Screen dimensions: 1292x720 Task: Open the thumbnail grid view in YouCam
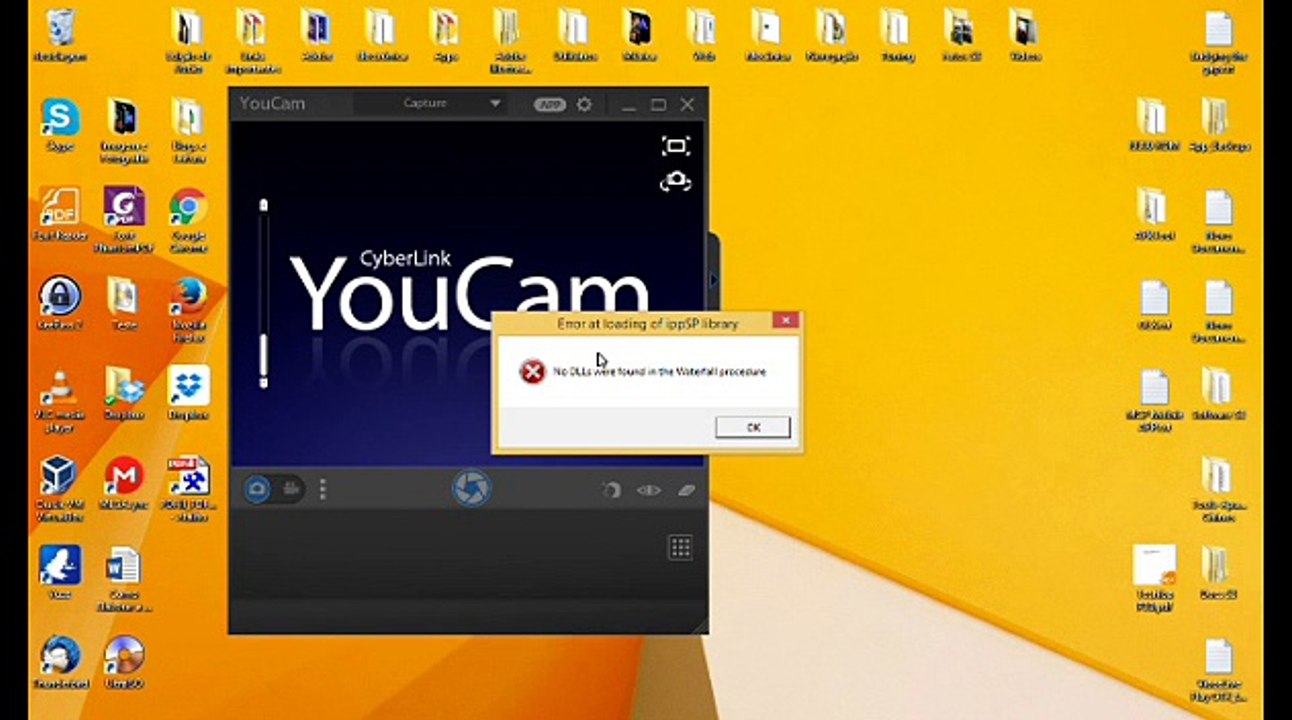coord(680,547)
